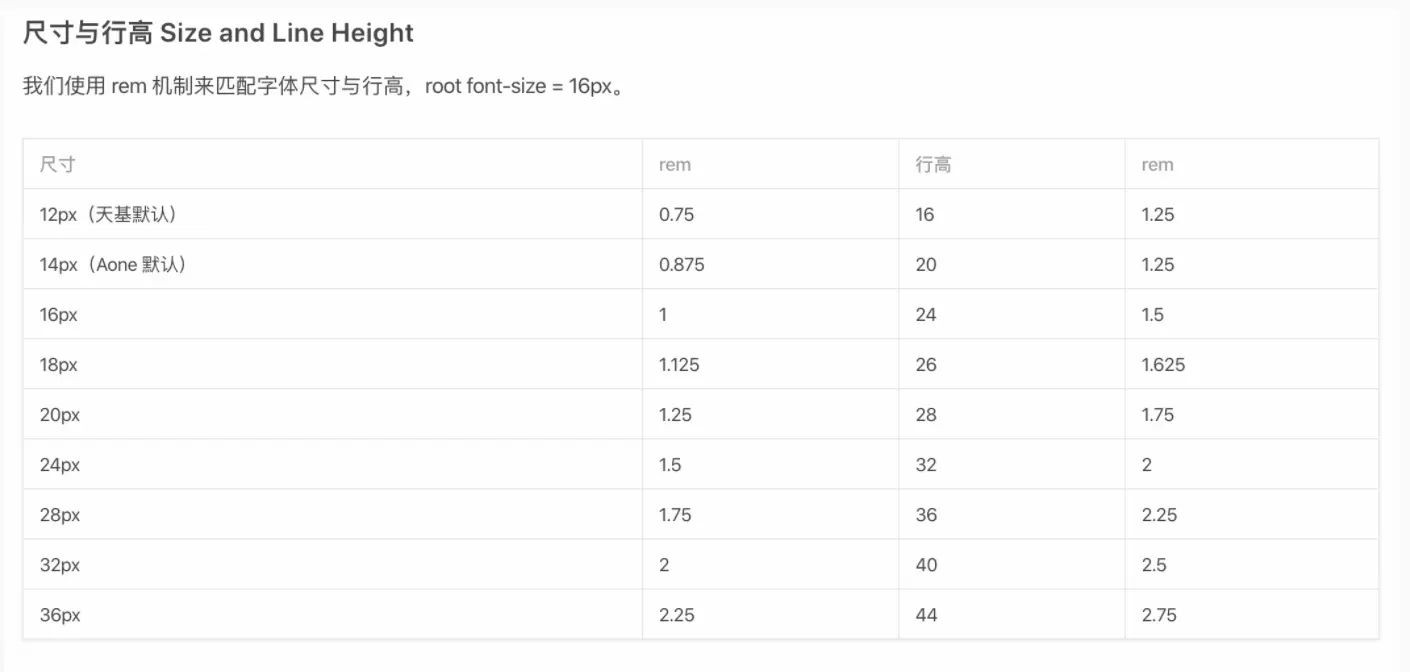Click the 2.75 rem value cell

click(1159, 615)
